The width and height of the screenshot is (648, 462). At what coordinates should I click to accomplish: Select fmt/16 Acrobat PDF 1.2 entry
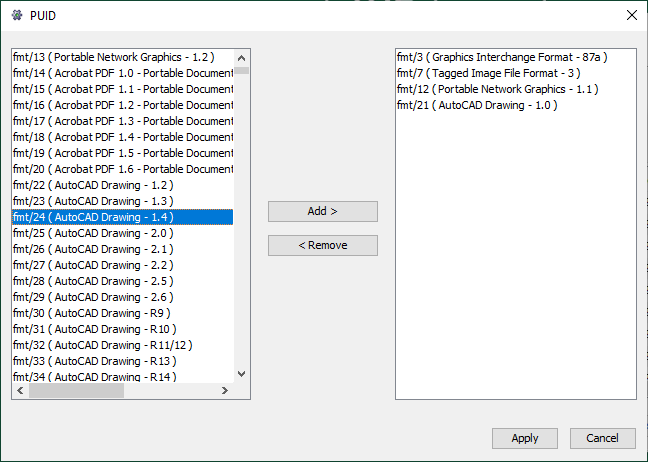123,105
